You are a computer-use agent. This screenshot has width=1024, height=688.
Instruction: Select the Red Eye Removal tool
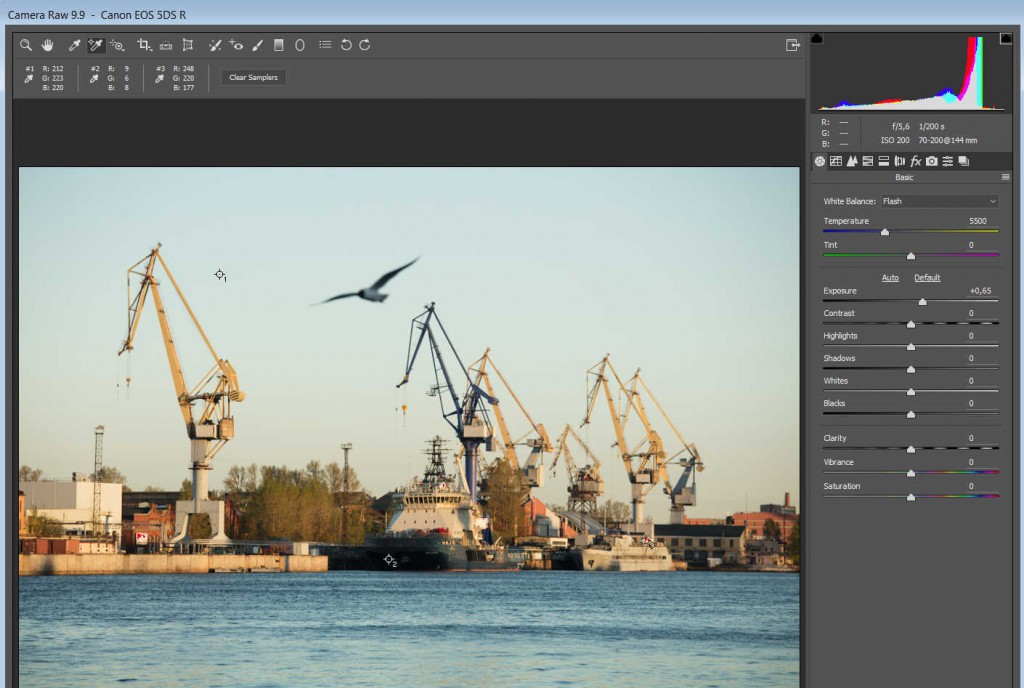tap(236, 45)
